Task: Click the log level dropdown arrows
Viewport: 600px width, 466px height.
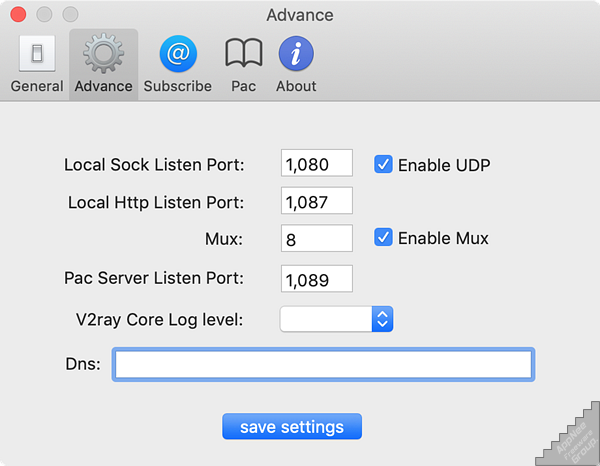Action: coord(382,319)
